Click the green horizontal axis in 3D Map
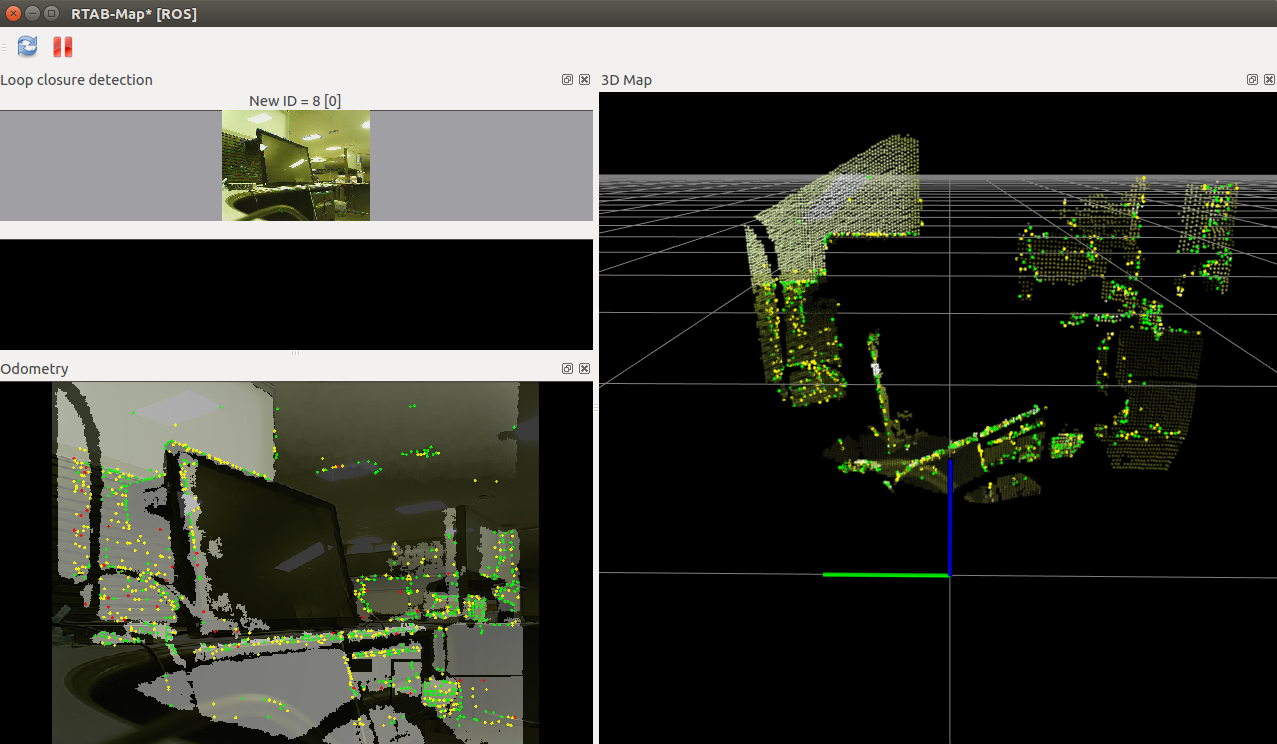The image size is (1277, 744). (x=884, y=575)
